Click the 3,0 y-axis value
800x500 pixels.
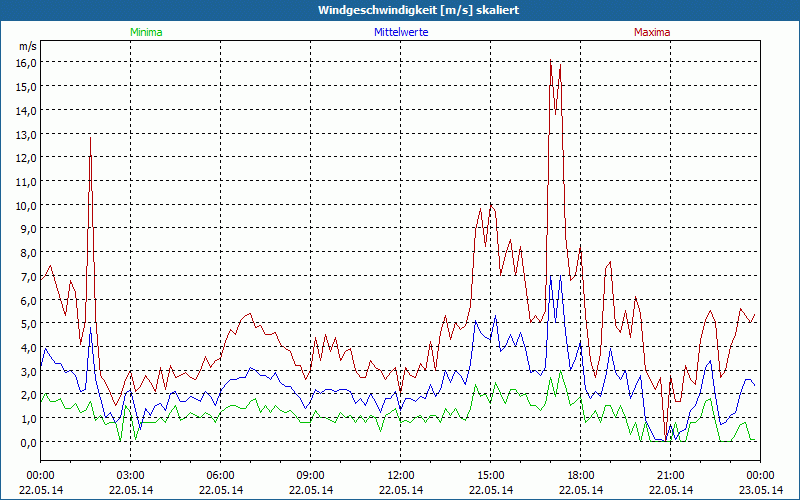click(x=30, y=371)
